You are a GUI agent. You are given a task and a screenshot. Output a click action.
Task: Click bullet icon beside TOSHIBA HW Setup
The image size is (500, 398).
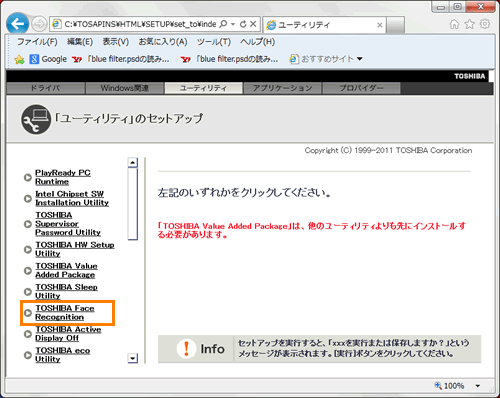pyautogui.click(x=28, y=250)
